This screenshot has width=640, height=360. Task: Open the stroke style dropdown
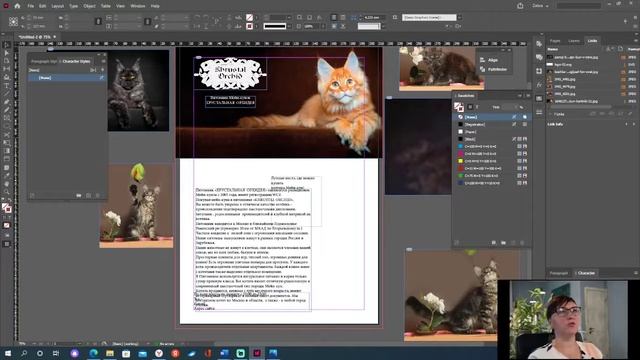click(x=289, y=26)
